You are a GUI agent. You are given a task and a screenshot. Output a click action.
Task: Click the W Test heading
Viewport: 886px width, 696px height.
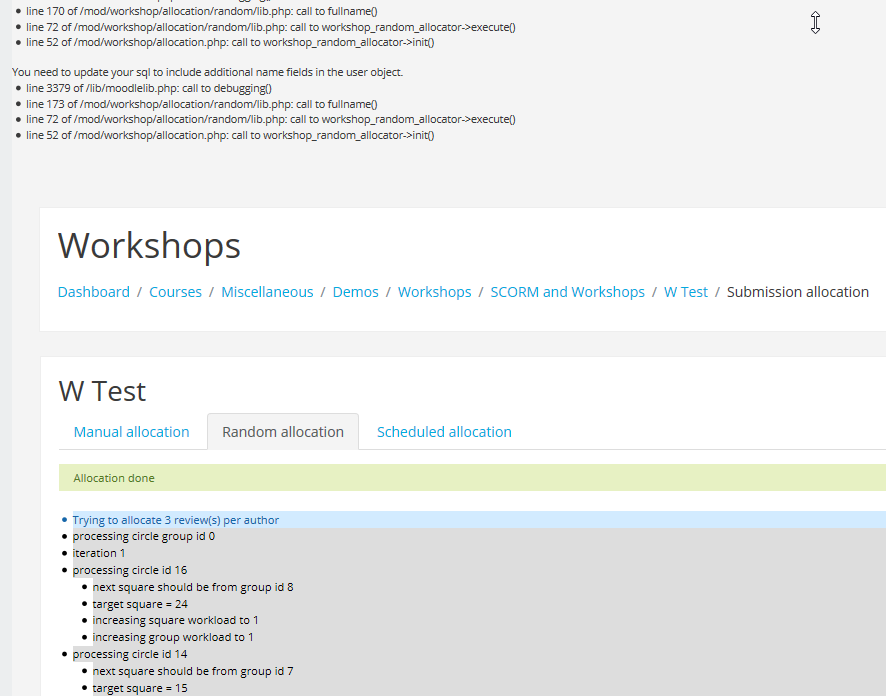(102, 391)
